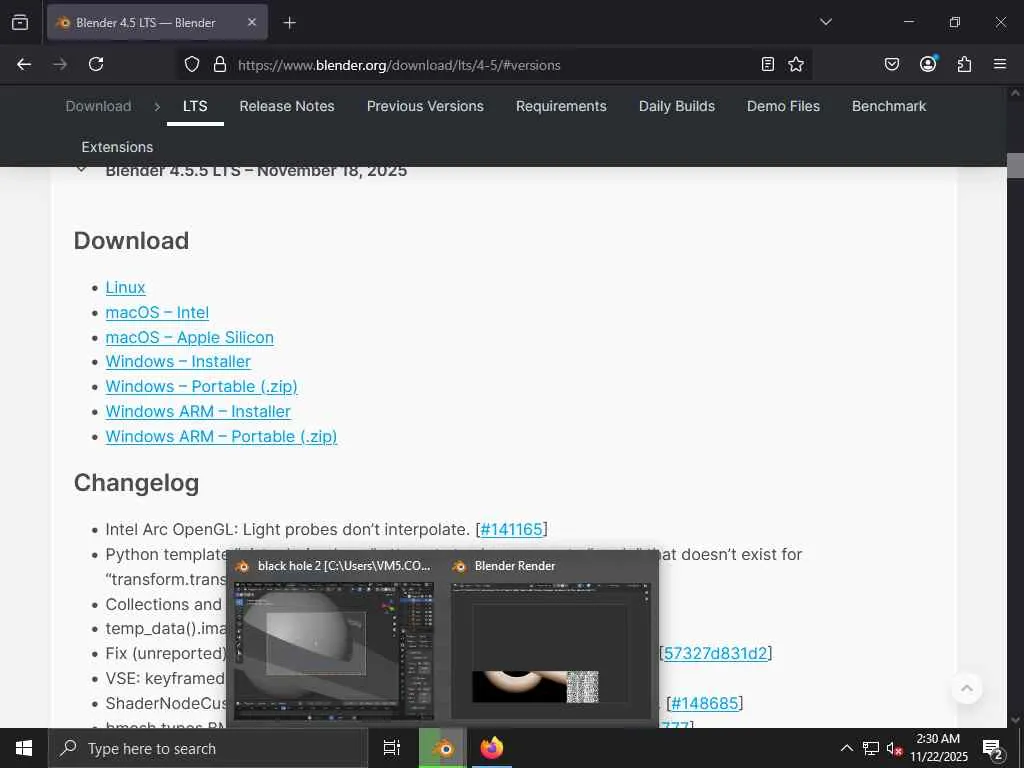This screenshot has height=768, width=1024.
Task: Open Windows Start menu
Action: click(x=24, y=748)
